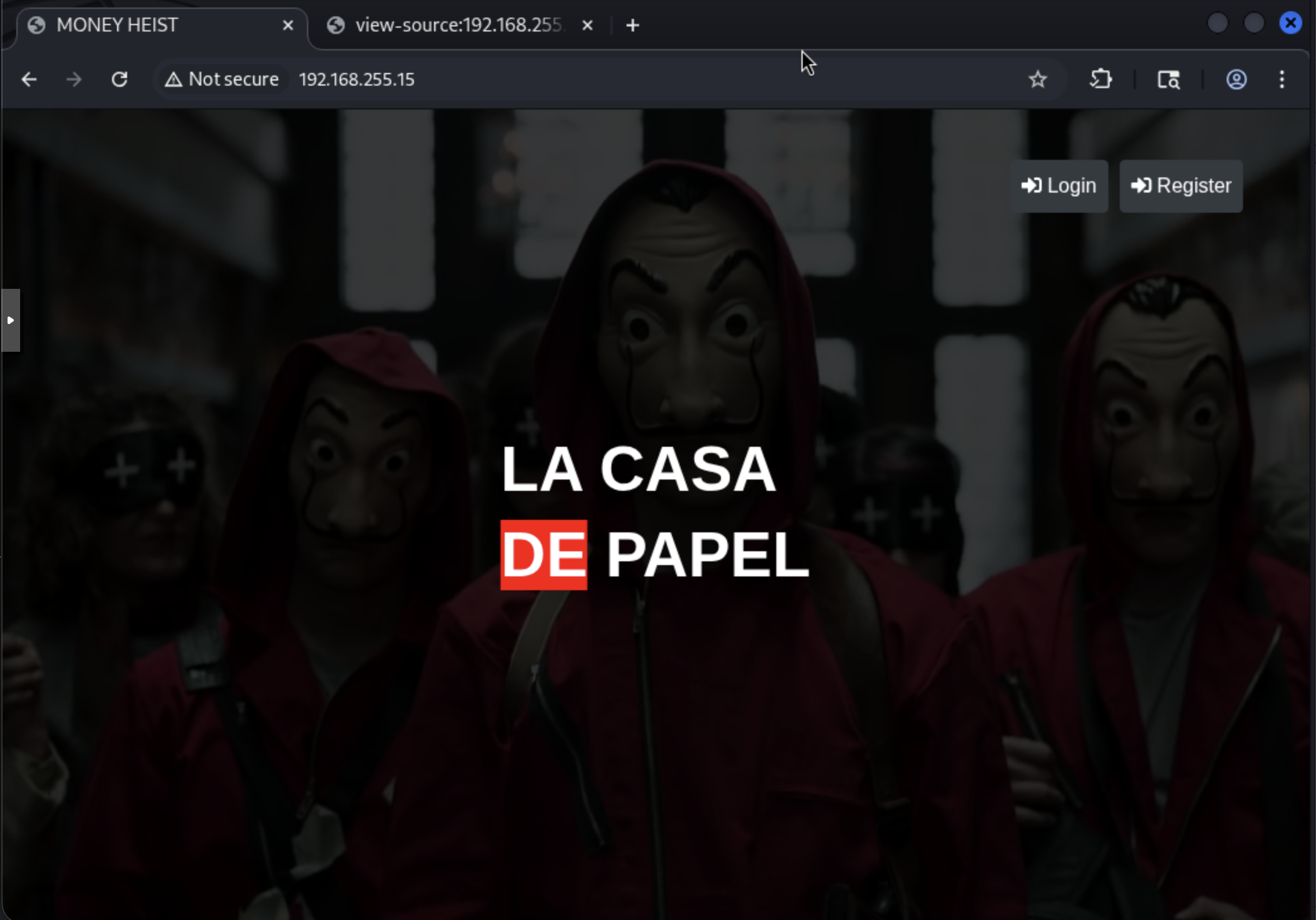Click the blue window close button

click(1290, 23)
